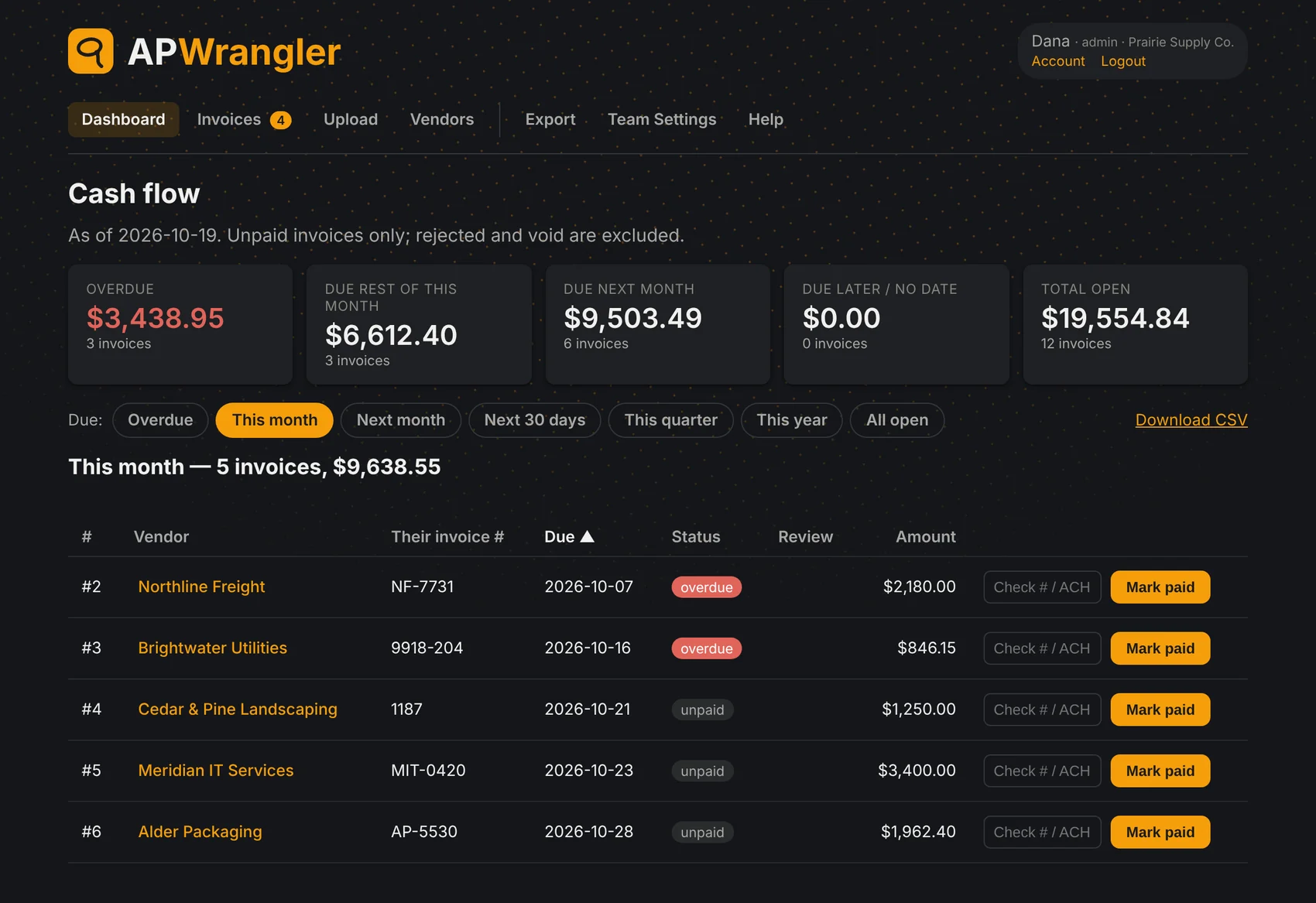Click the Logout link

[1123, 61]
